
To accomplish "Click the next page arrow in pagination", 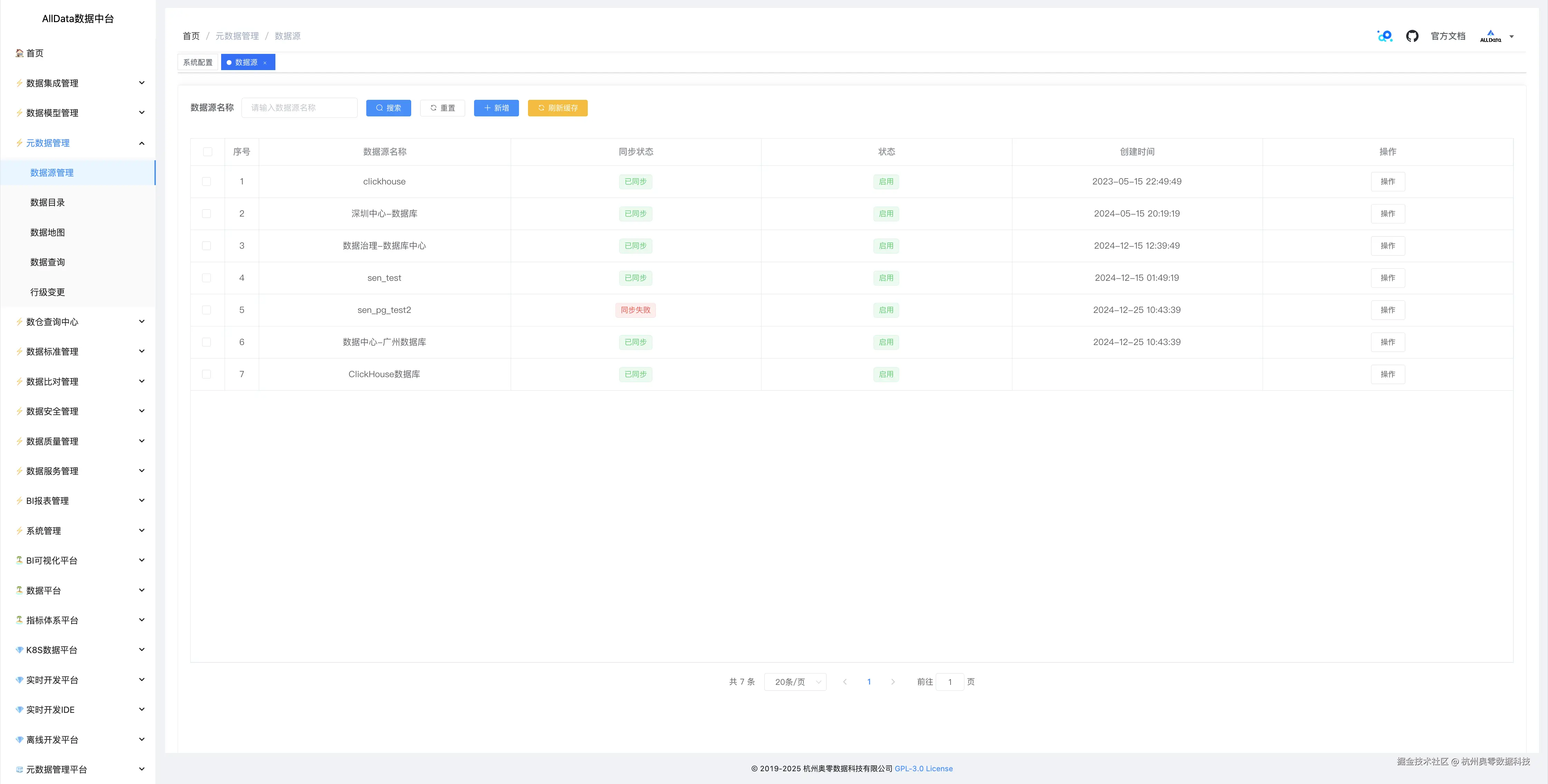I will [x=893, y=682].
